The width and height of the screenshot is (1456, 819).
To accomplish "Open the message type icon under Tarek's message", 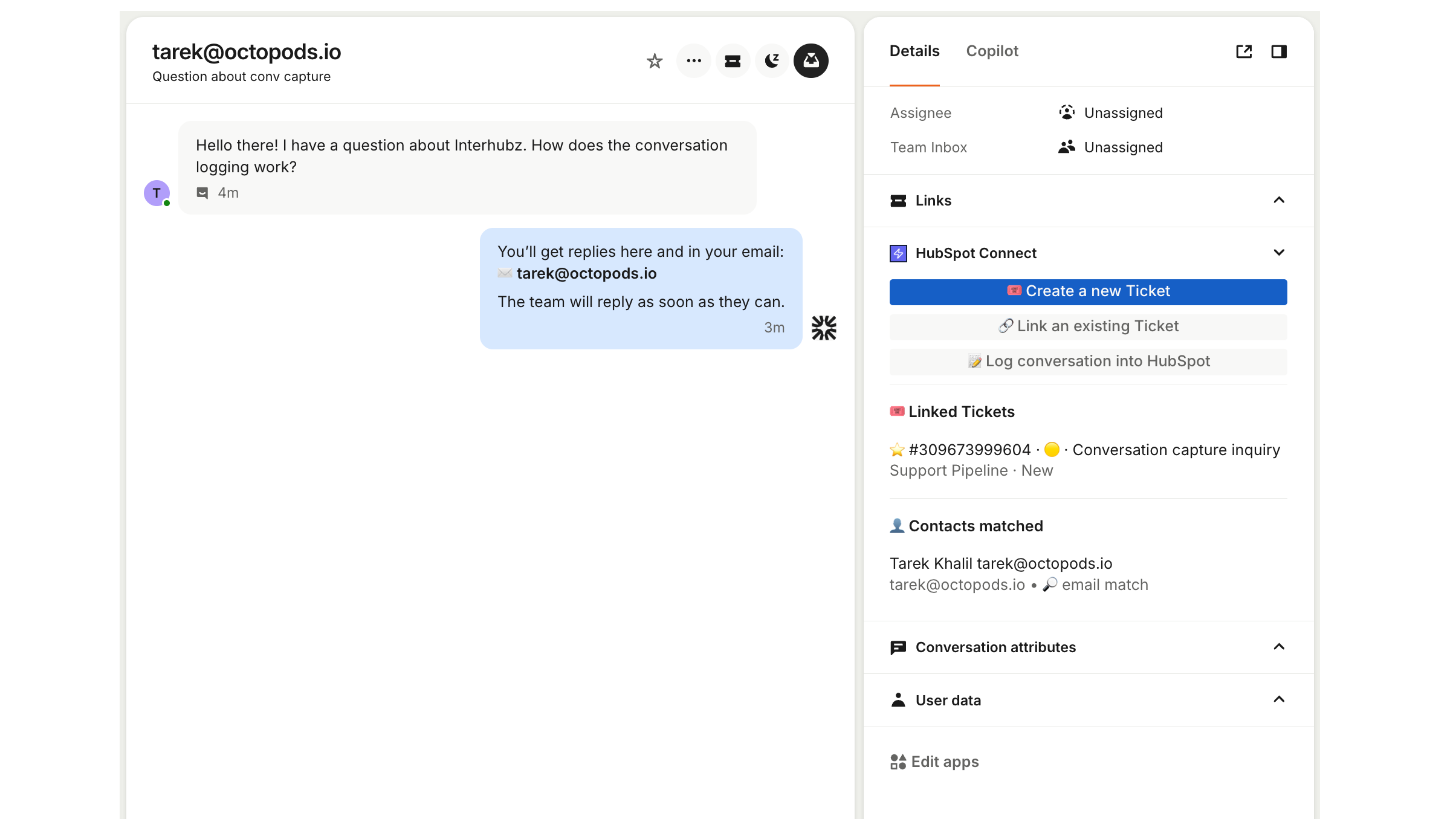I will (x=201, y=192).
